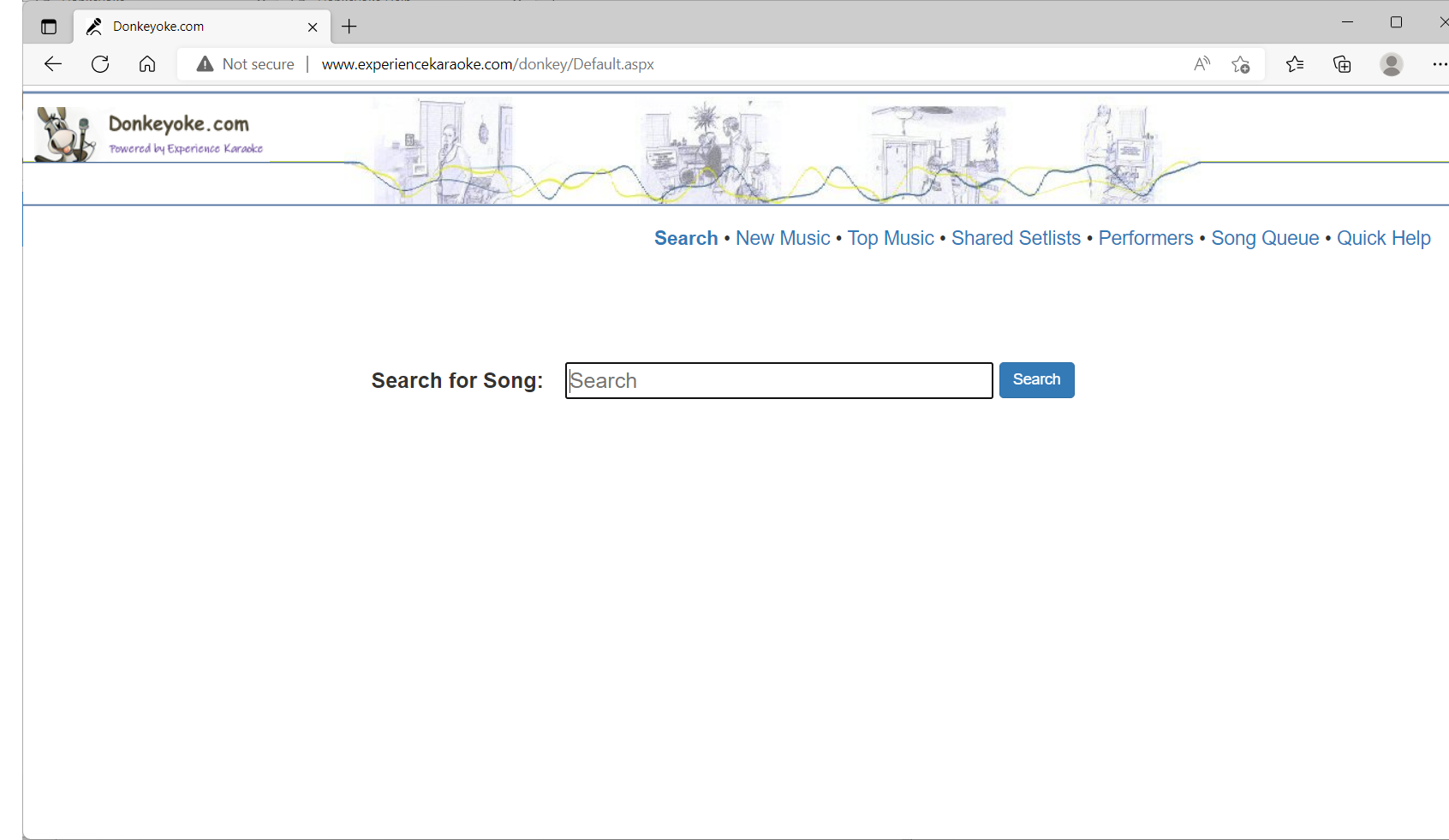Screen dimensions: 1449x840
Task: Open the tab search panel
Action: click(x=48, y=27)
